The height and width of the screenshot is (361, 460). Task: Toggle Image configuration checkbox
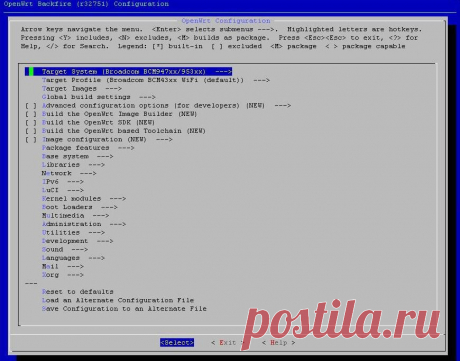point(31,140)
